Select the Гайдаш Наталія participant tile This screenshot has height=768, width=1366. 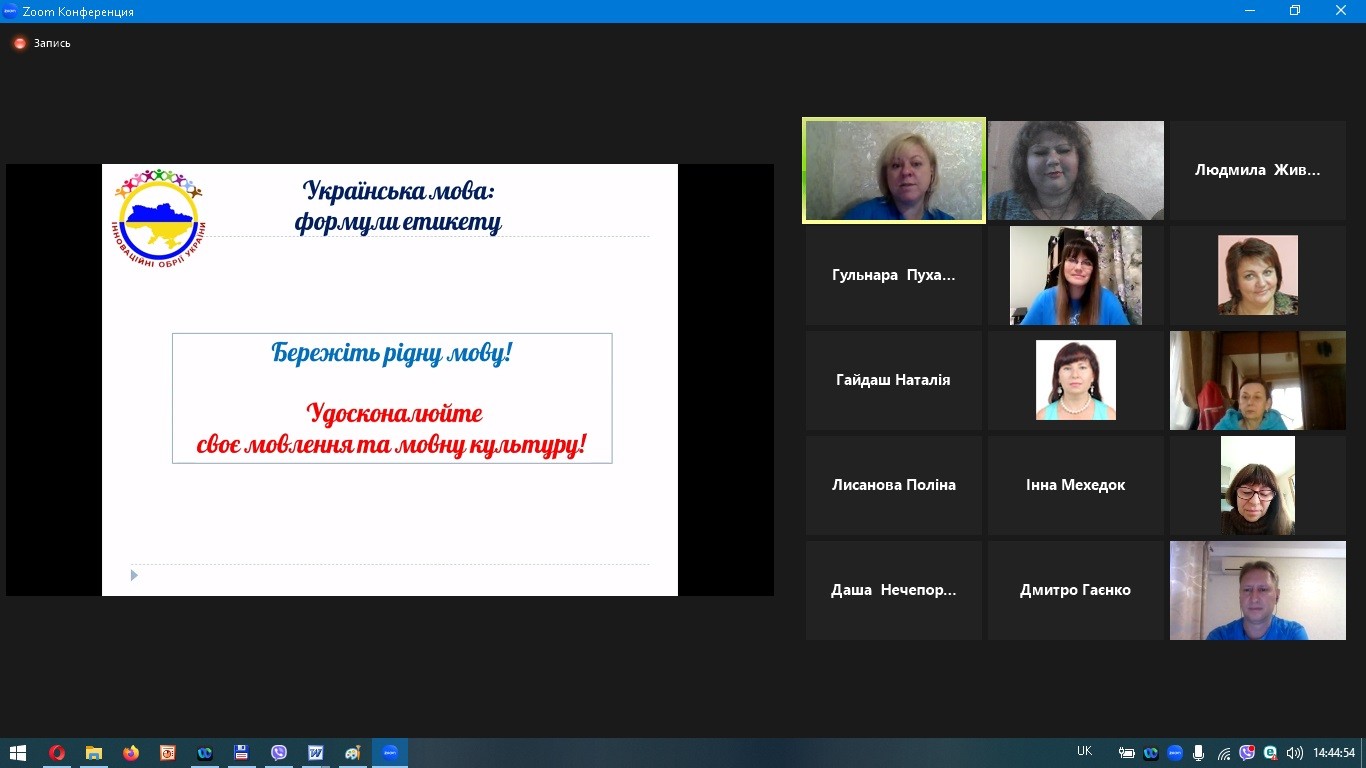point(893,380)
